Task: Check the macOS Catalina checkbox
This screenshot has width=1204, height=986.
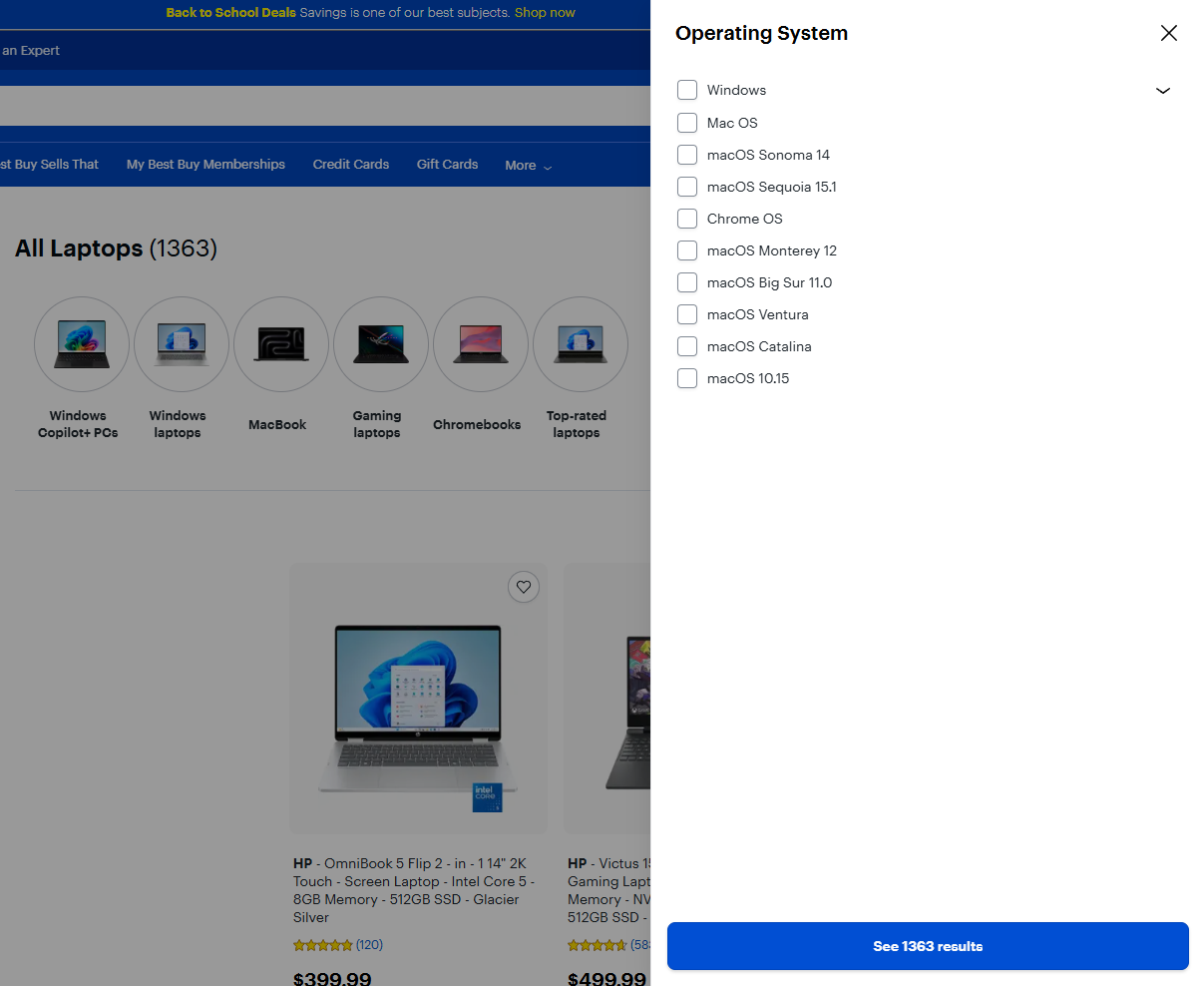Action: tap(687, 346)
